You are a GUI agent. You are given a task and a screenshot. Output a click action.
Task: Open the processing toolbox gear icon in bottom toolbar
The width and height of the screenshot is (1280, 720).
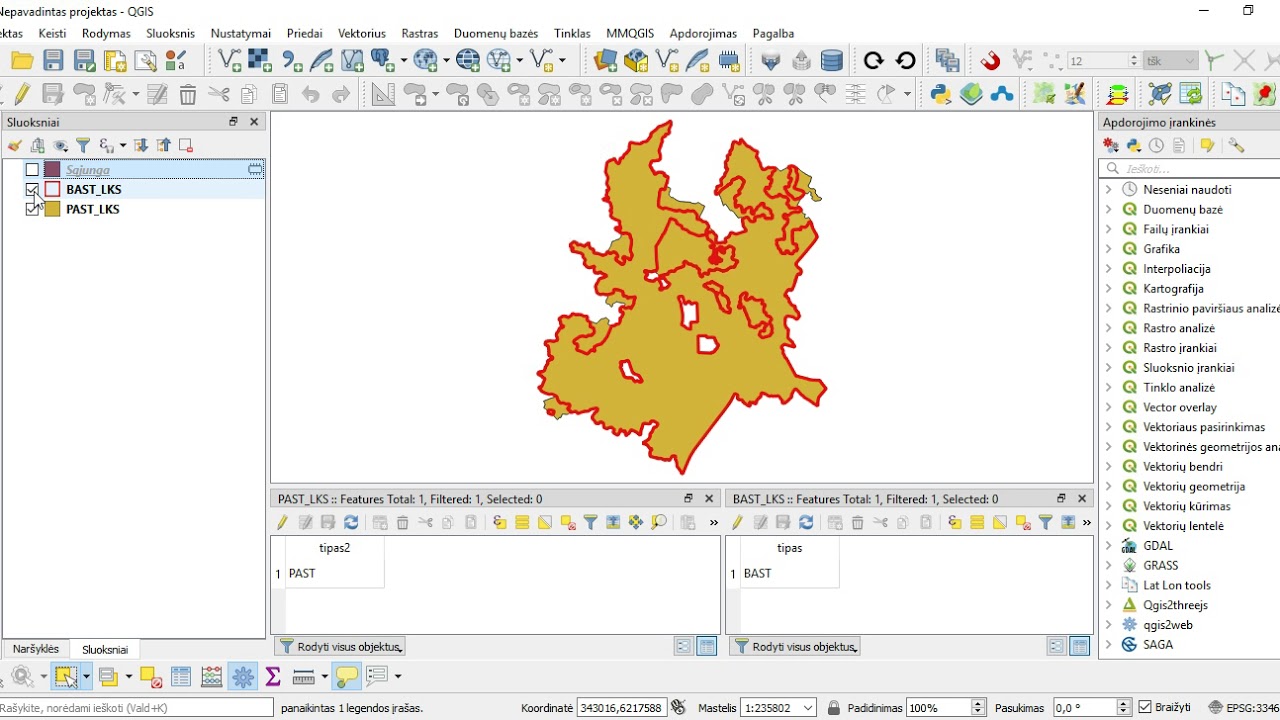pos(243,677)
